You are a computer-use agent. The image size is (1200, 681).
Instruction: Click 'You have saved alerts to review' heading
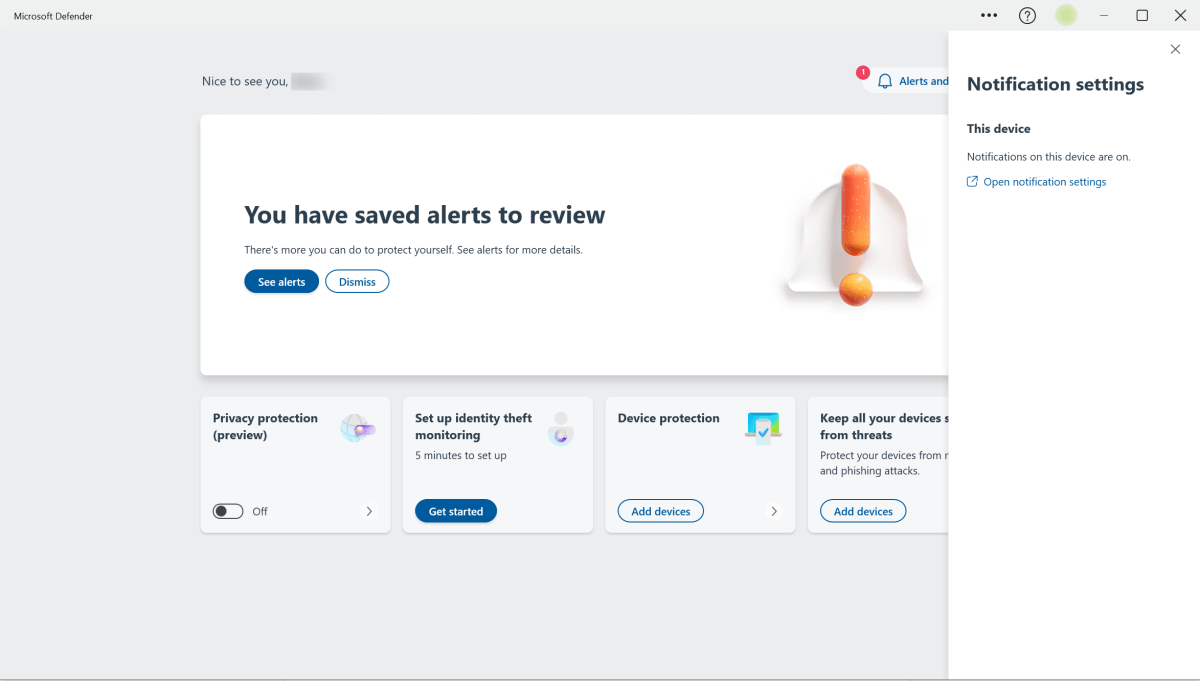pyautogui.click(x=425, y=215)
